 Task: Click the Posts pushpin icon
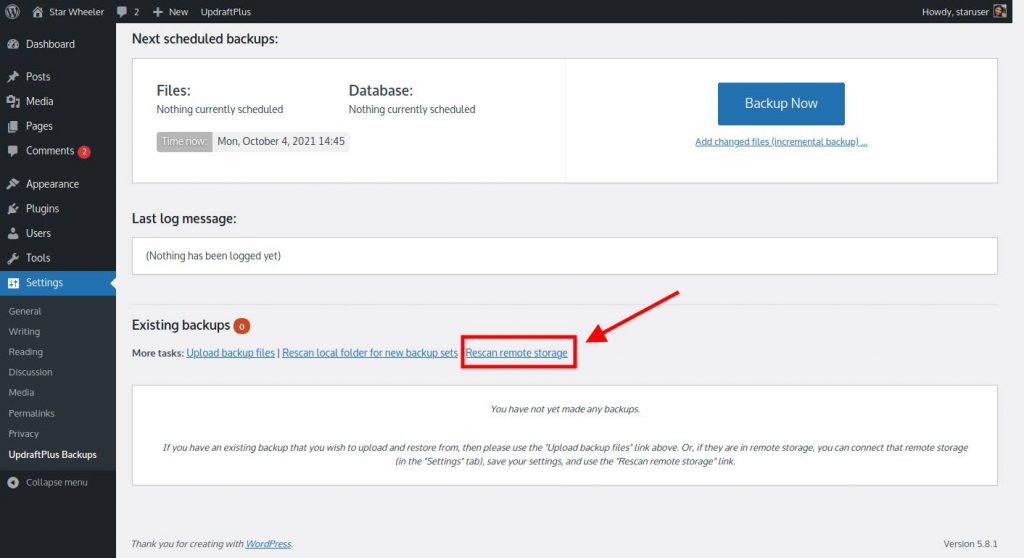coord(13,76)
